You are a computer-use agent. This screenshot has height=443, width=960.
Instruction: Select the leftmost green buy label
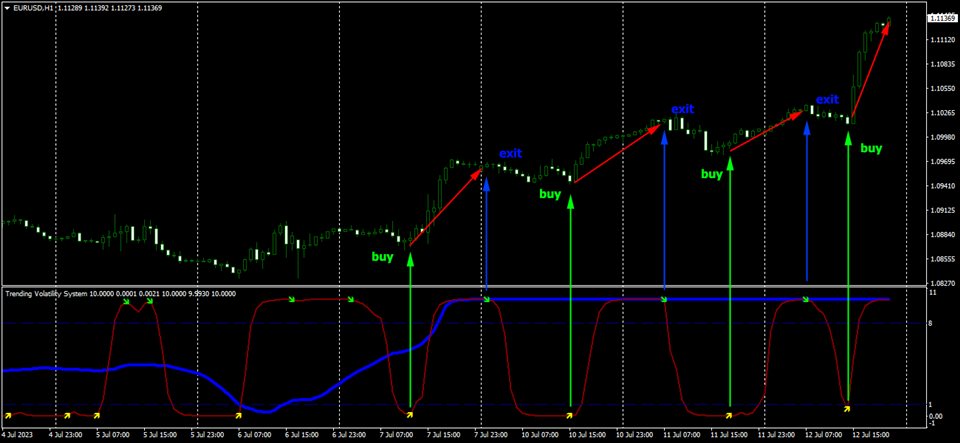382,256
